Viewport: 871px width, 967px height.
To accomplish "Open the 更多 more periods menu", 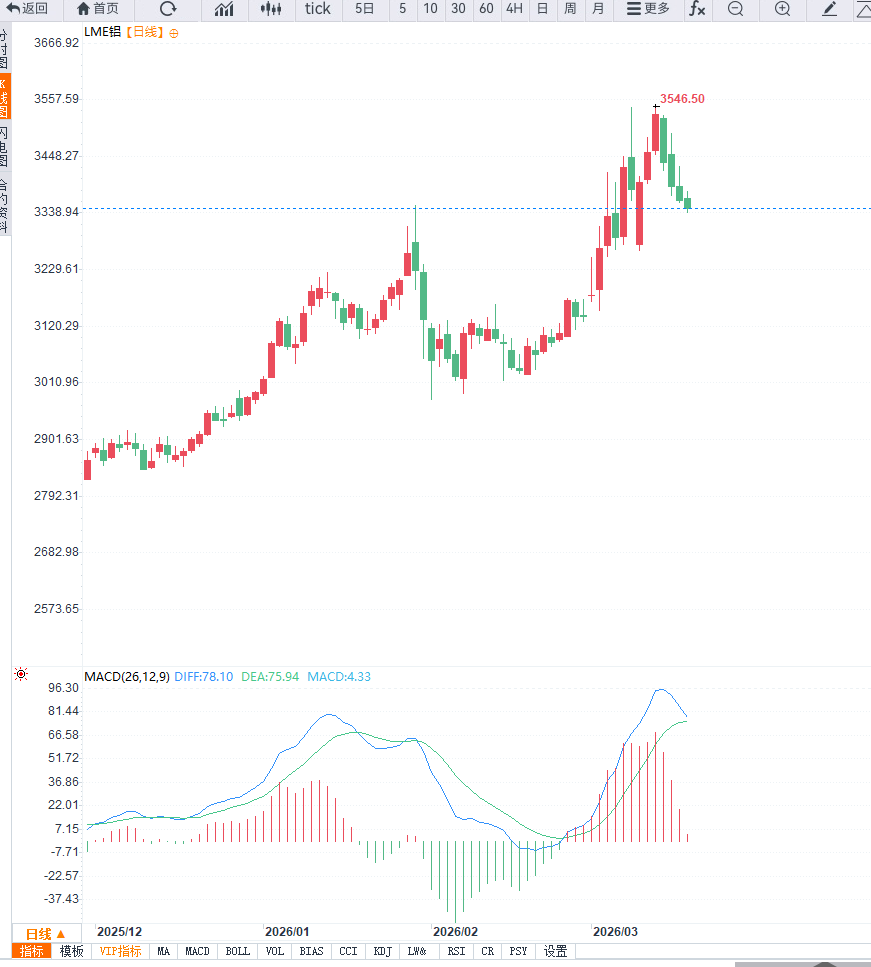I will point(648,9).
